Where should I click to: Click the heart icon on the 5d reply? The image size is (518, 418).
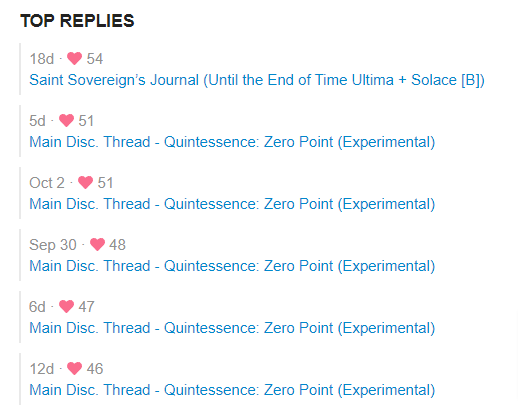66,121
